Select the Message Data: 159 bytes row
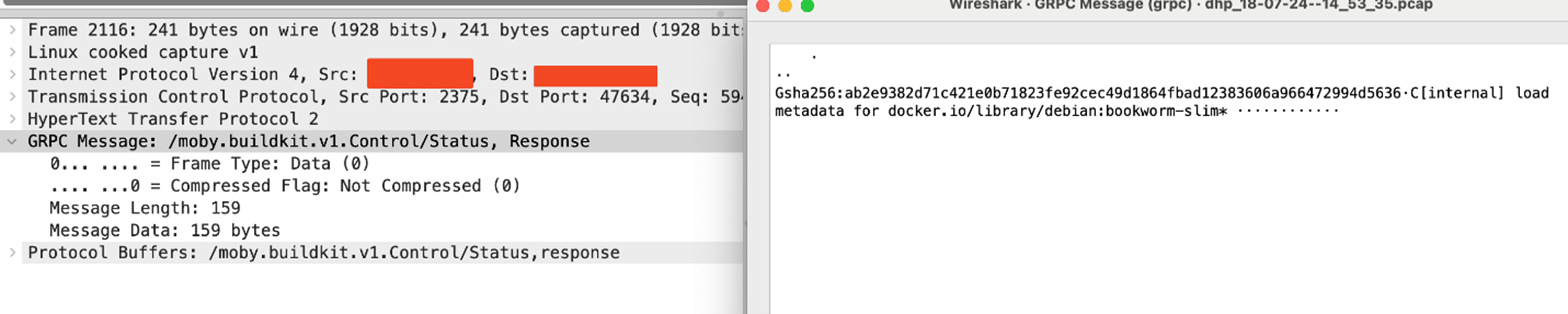This screenshot has width=1568, height=314. [164, 230]
